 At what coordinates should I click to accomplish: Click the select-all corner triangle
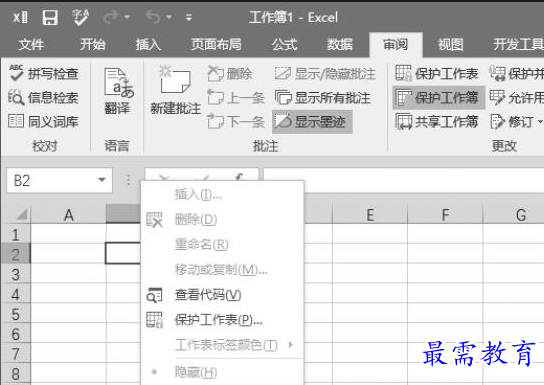coord(21,214)
